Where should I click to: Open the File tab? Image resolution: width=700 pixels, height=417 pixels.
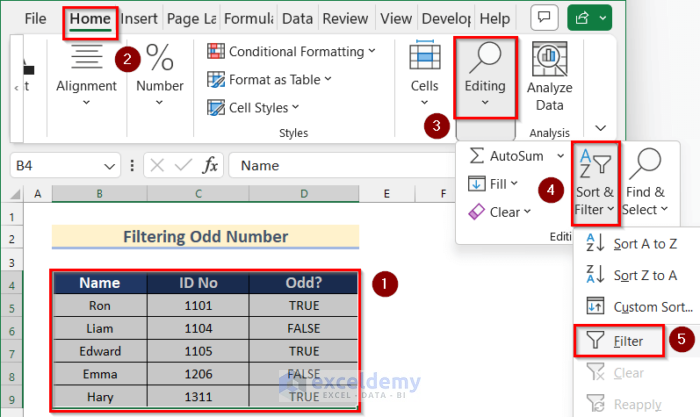[35, 19]
